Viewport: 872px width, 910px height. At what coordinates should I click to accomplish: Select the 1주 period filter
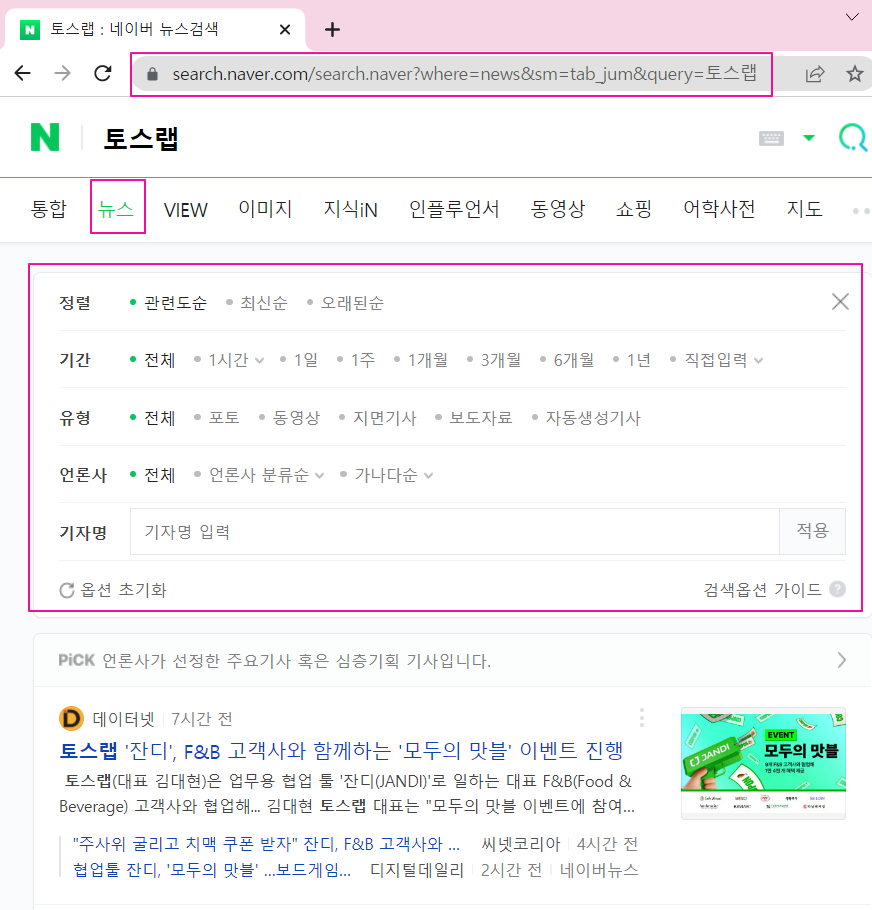click(x=362, y=360)
